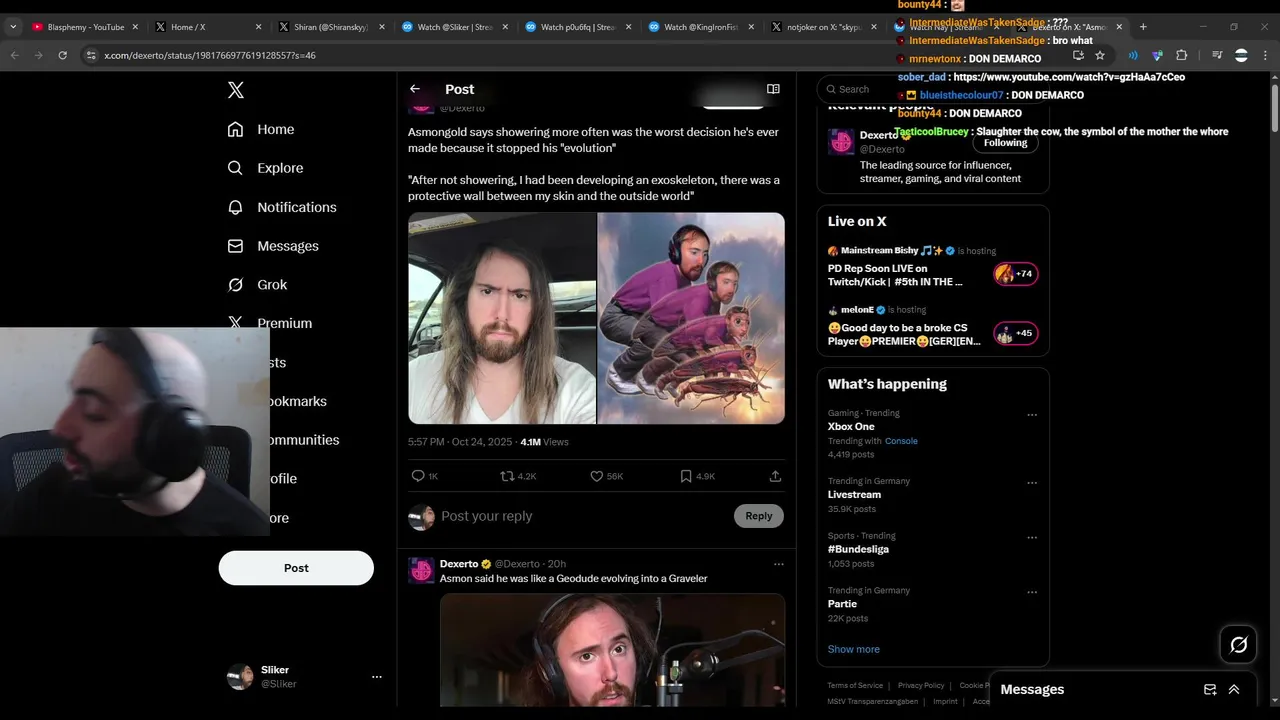Switch to the Watch p0u6fq stream tab
This screenshot has width=1280, height=720.
[x=578, y=27]
